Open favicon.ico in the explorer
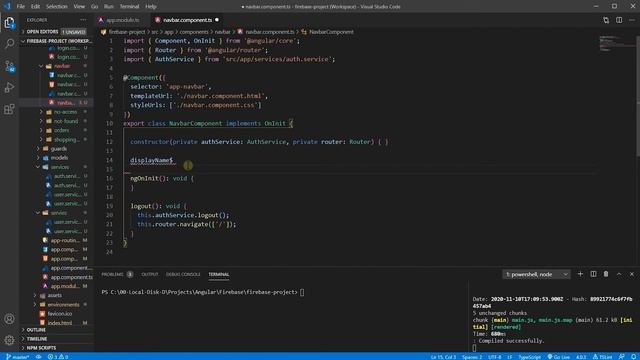 (x=60, y=313)
